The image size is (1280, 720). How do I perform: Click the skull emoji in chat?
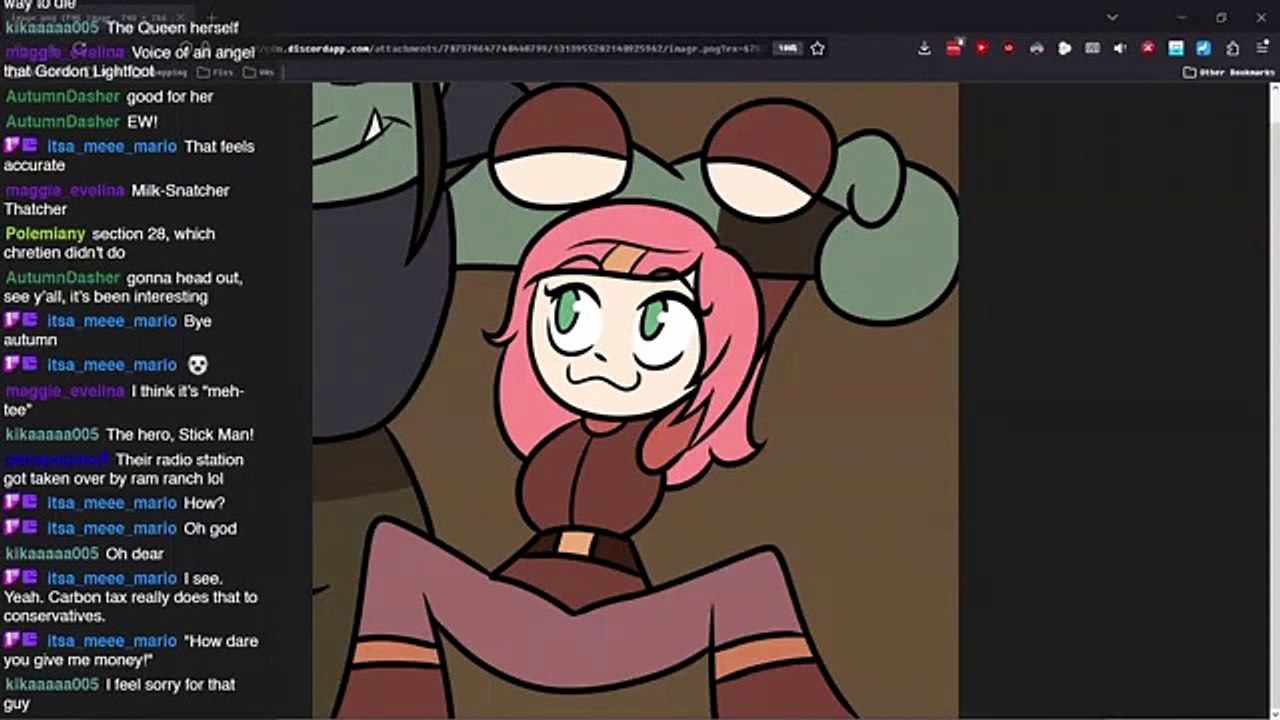pos(197,365)
